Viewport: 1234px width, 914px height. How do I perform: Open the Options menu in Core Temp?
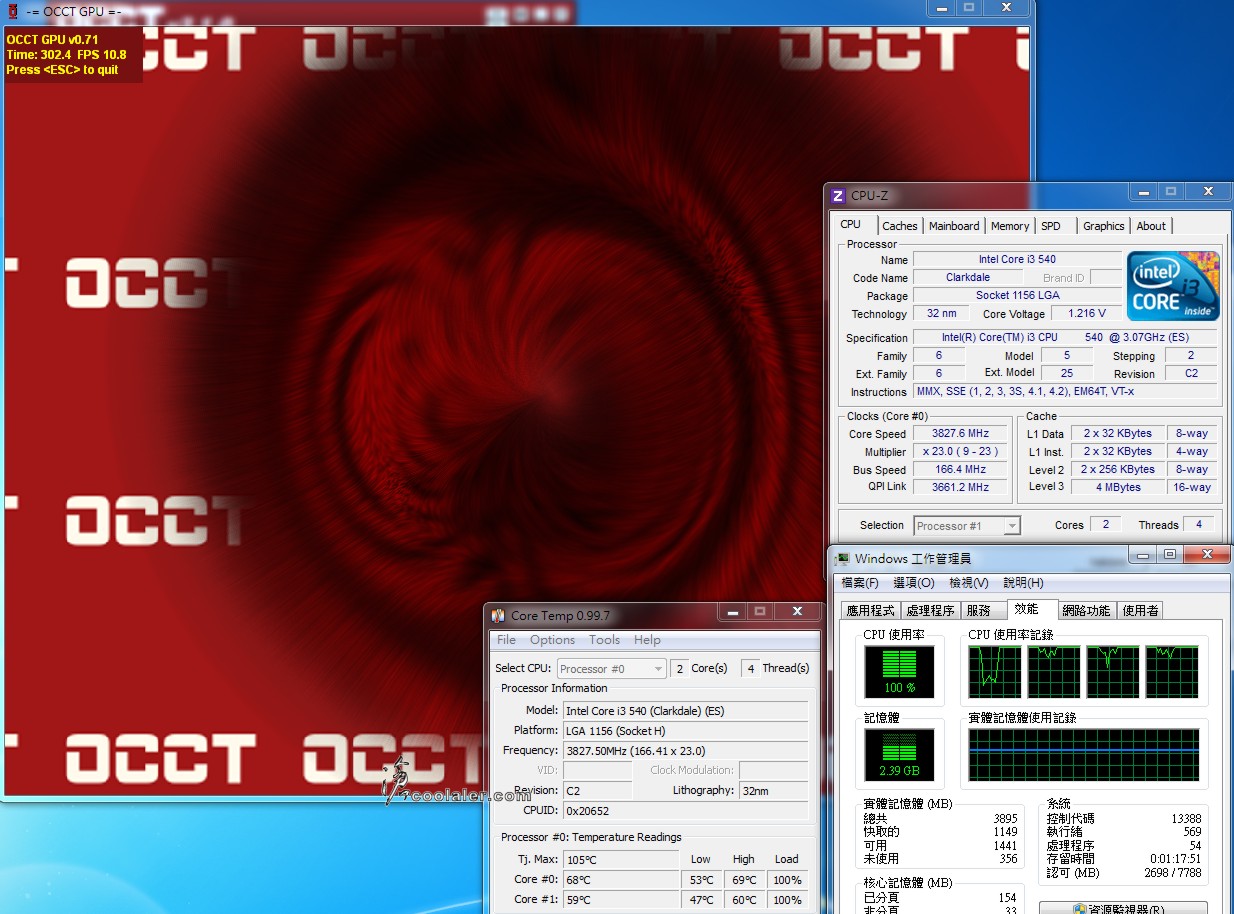pos(553,640)
